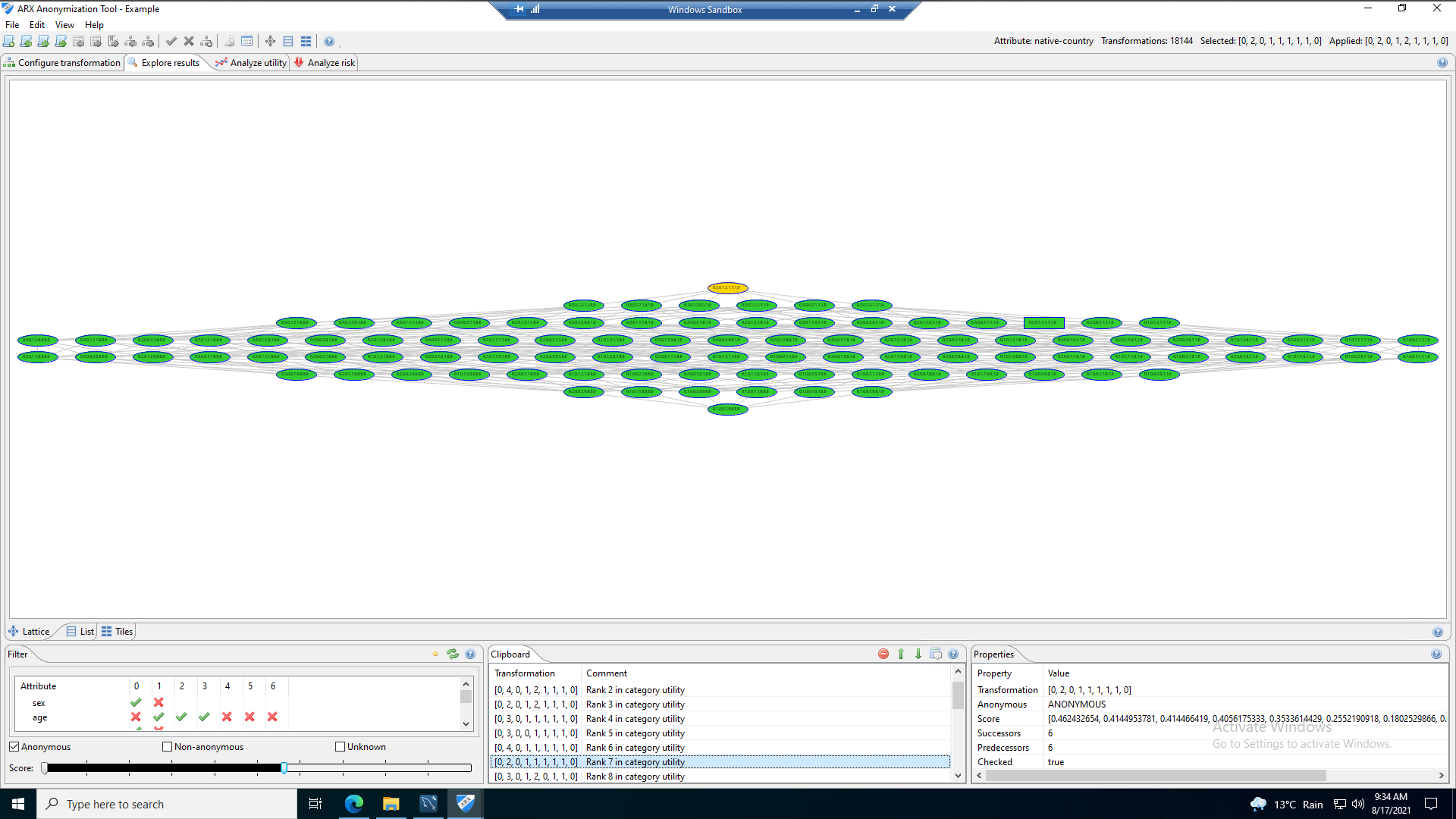
Task: Open help for the Properties panel
Action: [1436, 654]
